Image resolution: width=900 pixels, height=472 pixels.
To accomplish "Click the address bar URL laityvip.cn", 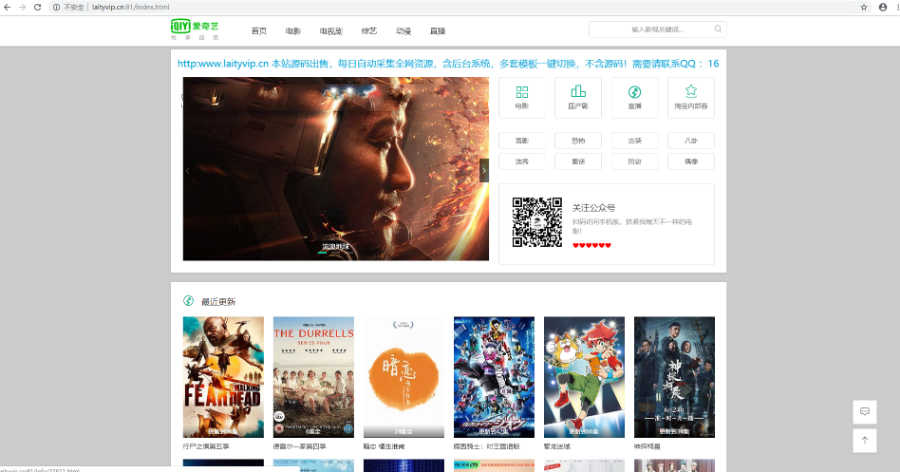I will click(x=130, y=7).
